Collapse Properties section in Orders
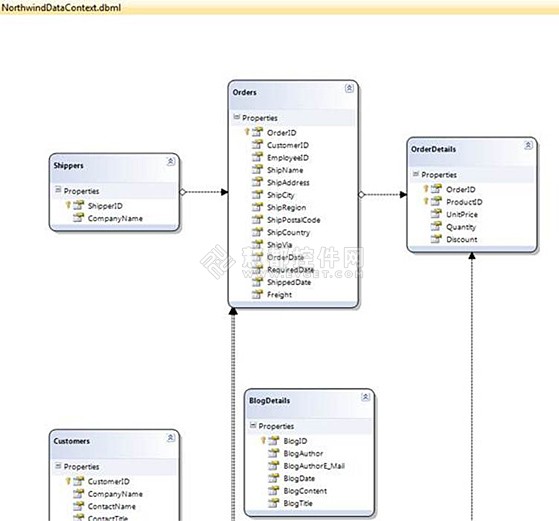559x521 pixels. (236, 117)
